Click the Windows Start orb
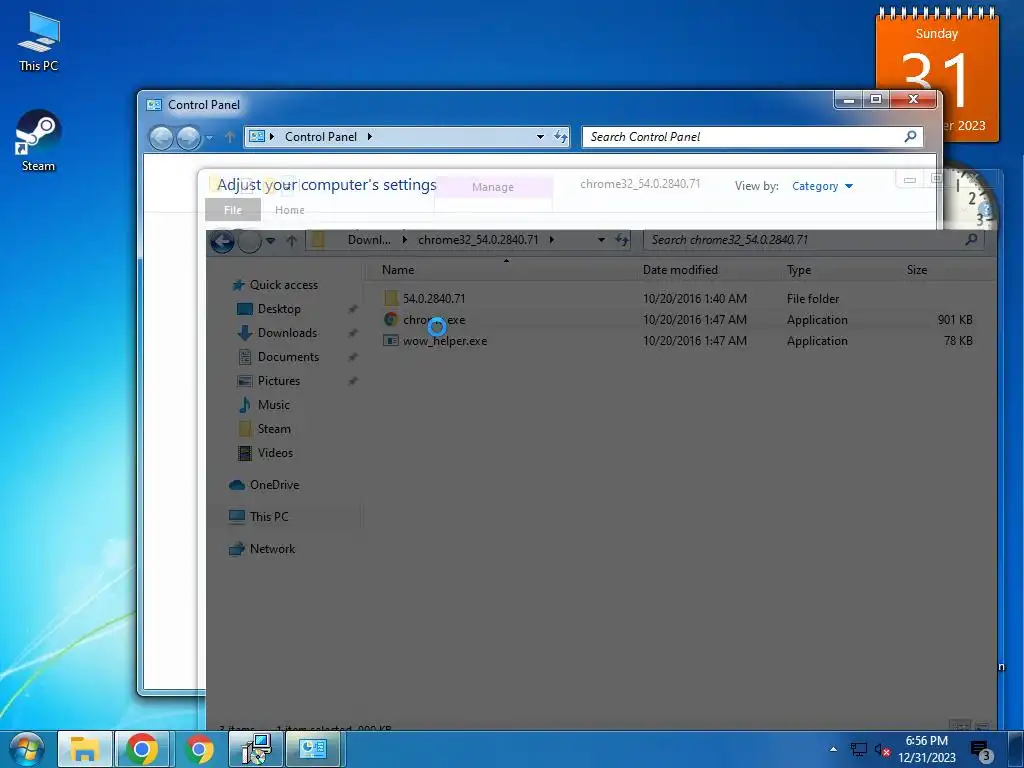This screenshot has height=768, width=1024. coord(26,748)
